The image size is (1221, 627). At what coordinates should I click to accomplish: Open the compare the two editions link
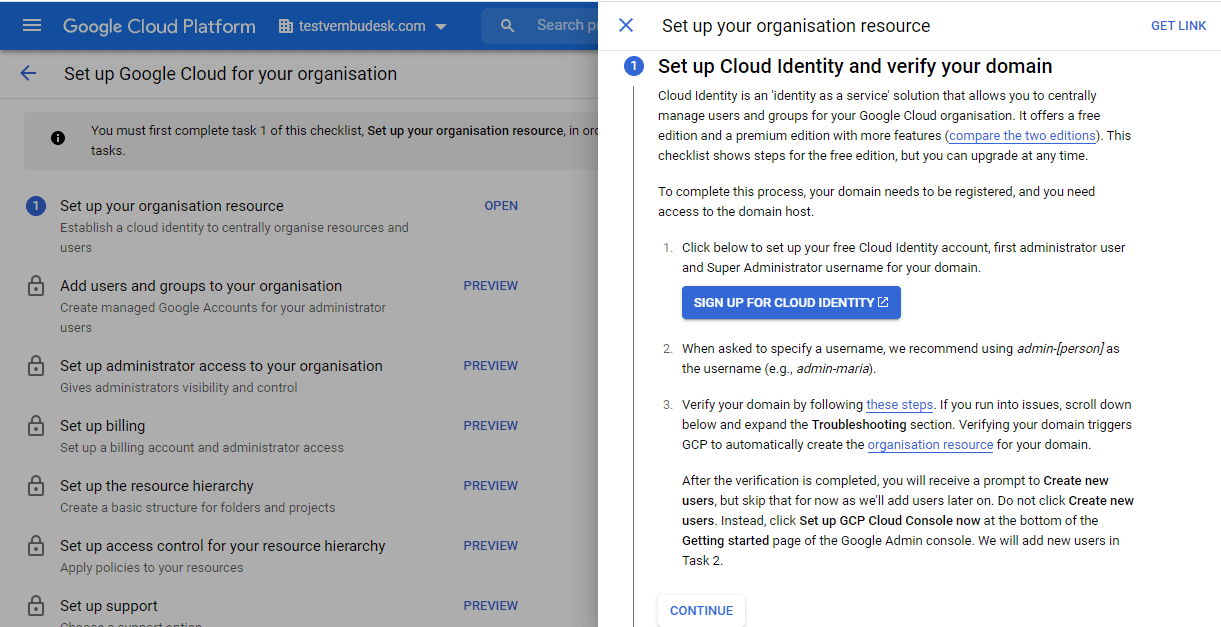click(1022, 135)
